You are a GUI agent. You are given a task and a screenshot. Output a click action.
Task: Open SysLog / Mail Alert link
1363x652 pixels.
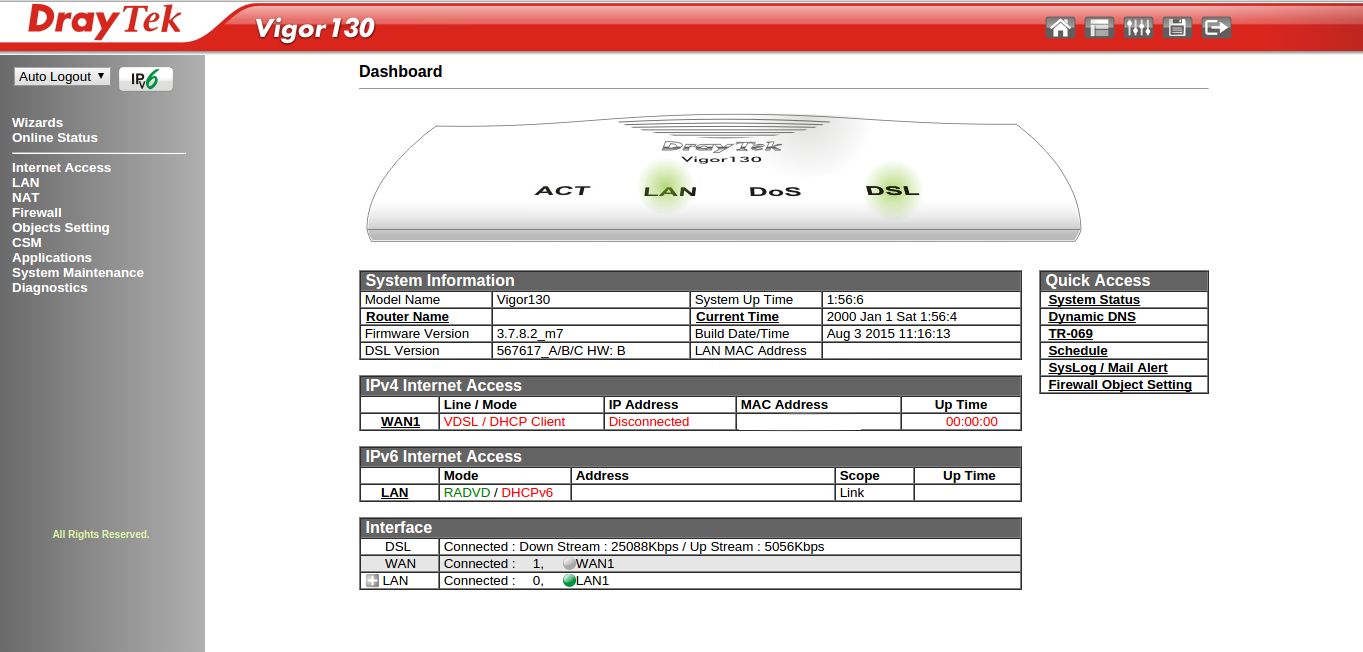(1108, 368)
